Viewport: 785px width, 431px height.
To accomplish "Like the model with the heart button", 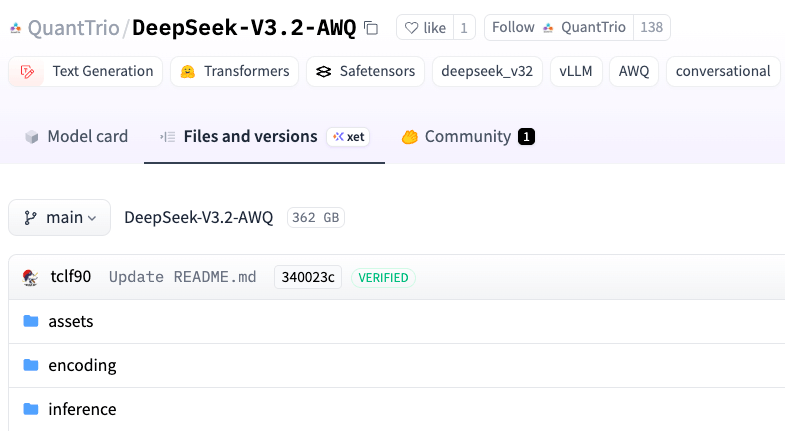I will pyautogui.click(x=425, y=28).
